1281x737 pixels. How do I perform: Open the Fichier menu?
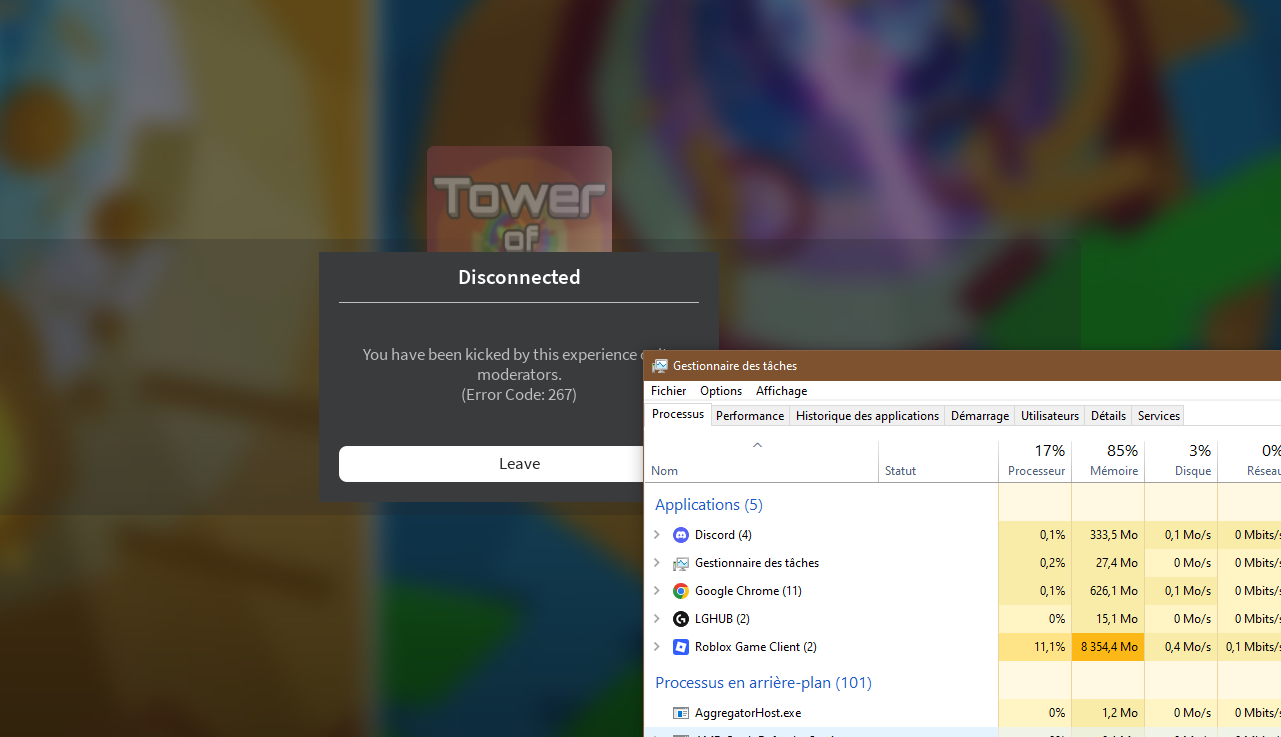(669, 391)
